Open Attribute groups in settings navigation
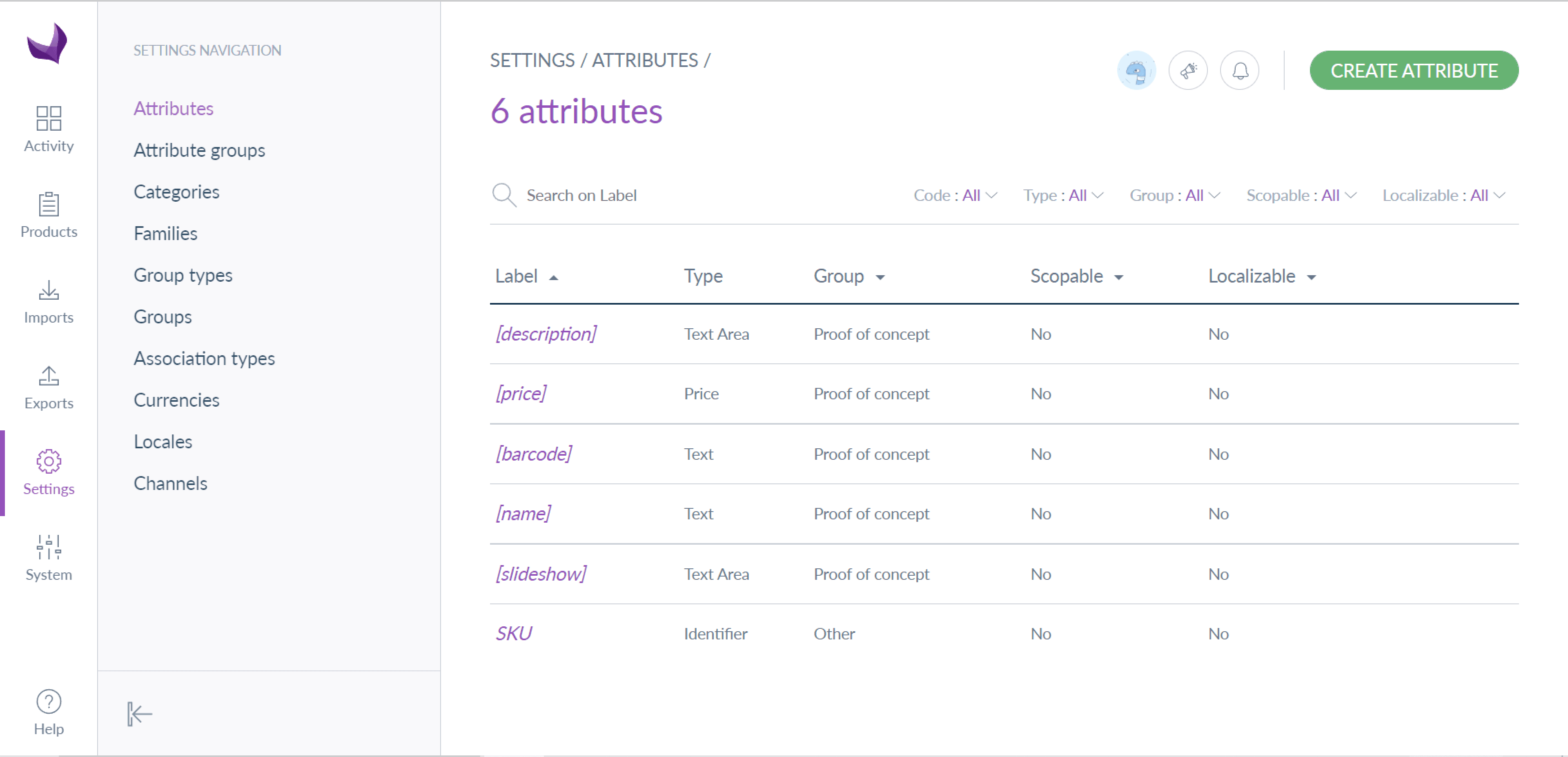The image size is (1568, 757). [x=199, y=150]
